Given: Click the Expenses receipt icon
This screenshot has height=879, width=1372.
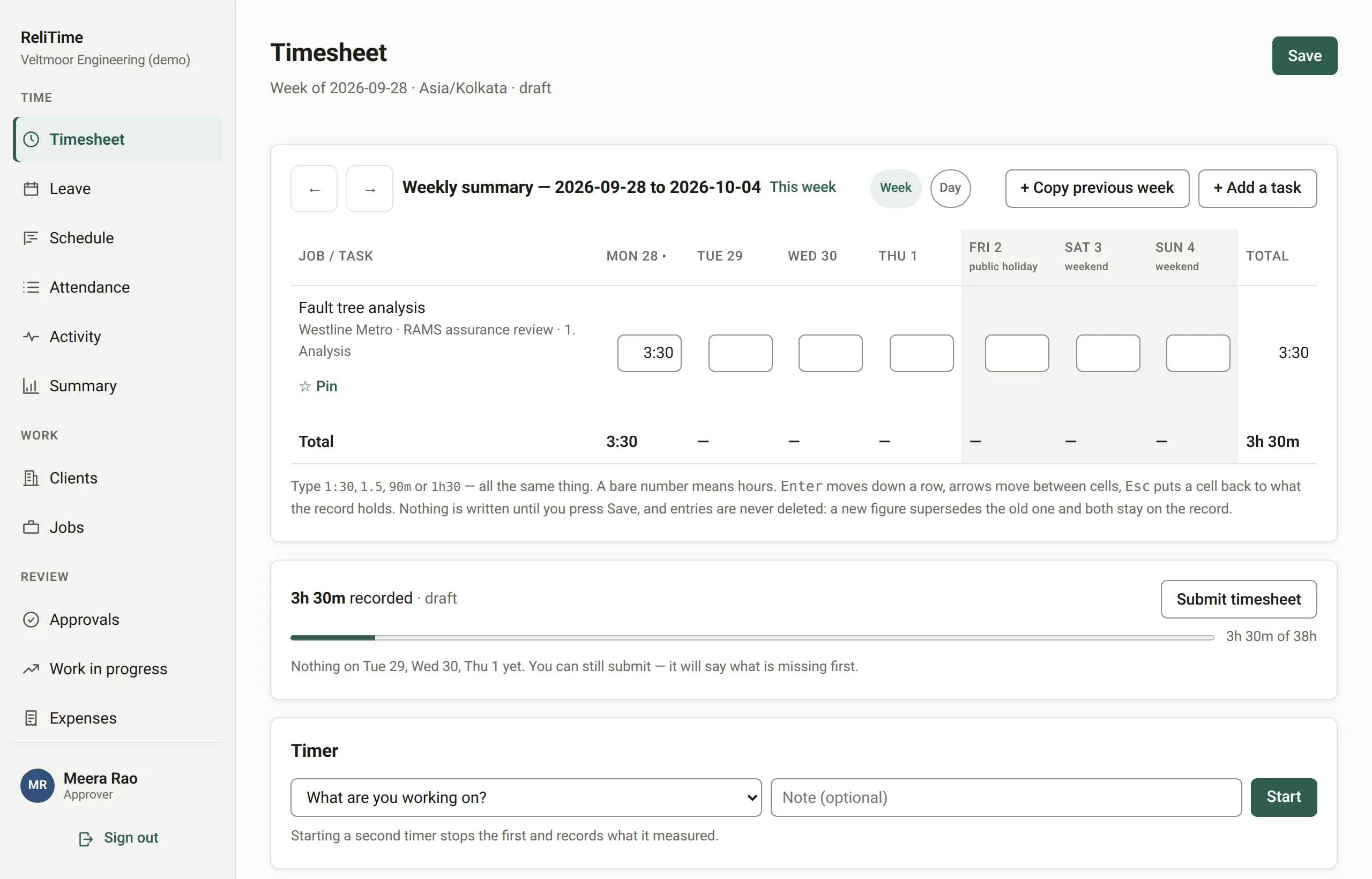Looking at the screenshot, I should tap(31, 718).
